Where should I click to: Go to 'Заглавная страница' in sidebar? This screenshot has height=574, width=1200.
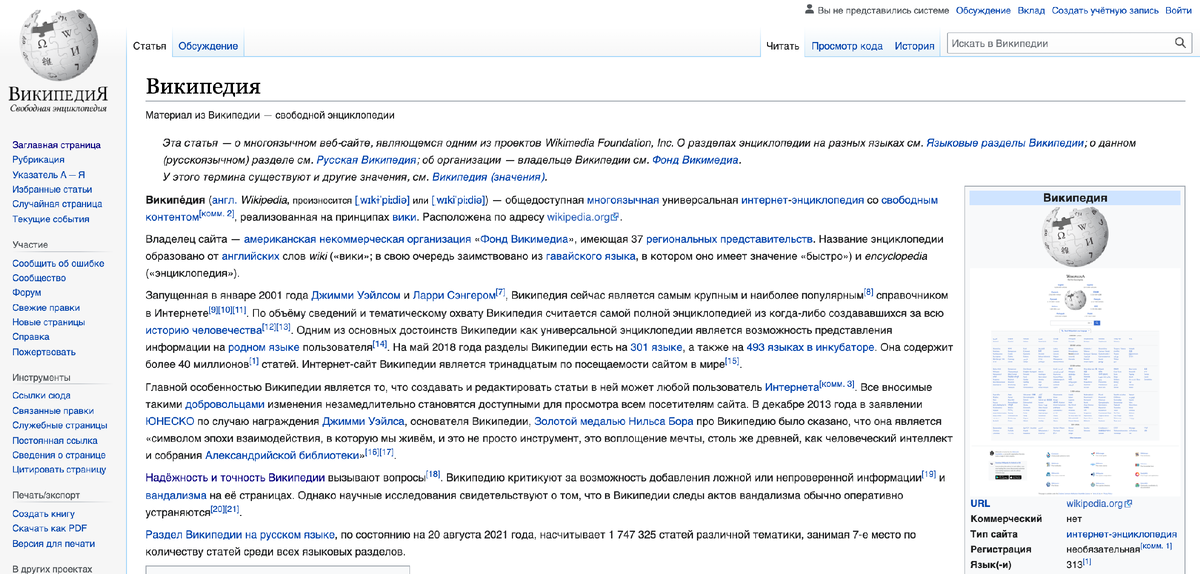56,145
